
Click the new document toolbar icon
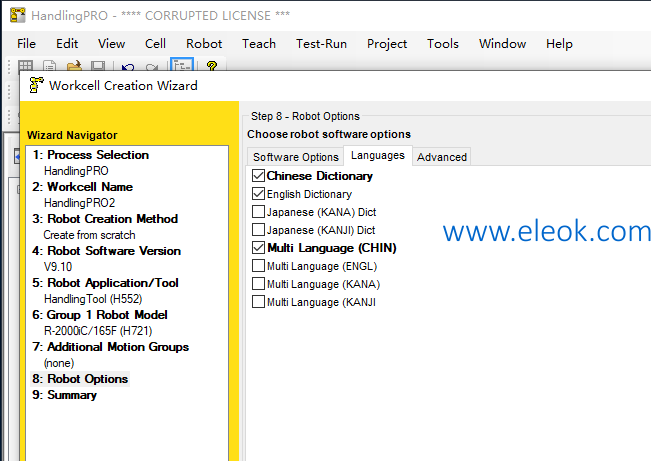[49, 66]
